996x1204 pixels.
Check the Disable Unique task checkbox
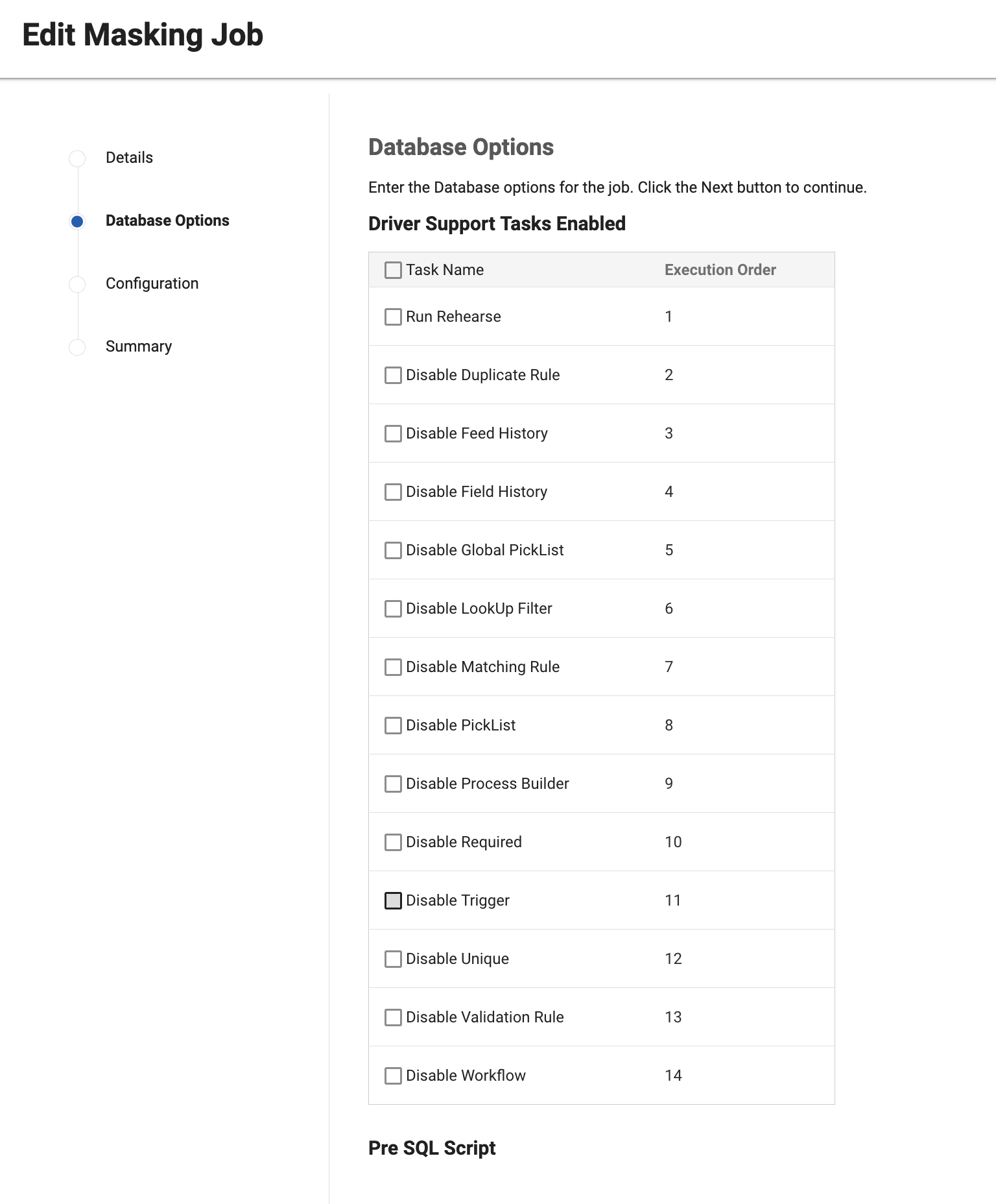coord(393,959)
